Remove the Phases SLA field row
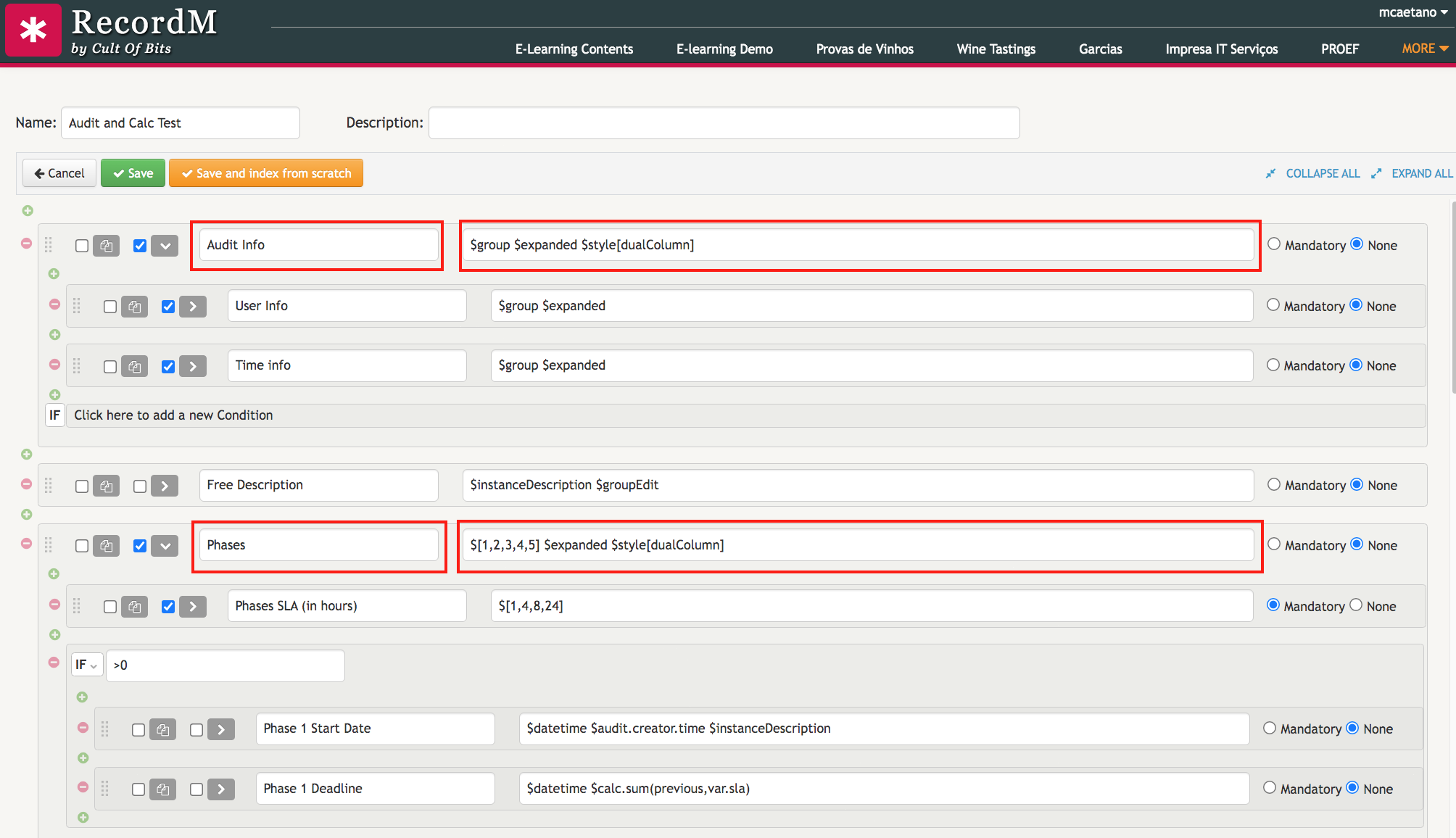Screen dimensions: 1456x838 point(54,604)
